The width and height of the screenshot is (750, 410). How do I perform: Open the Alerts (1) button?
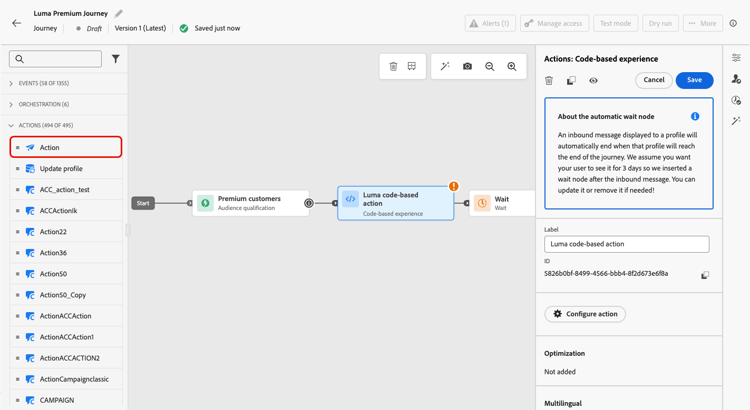click(x=490, y=23)
